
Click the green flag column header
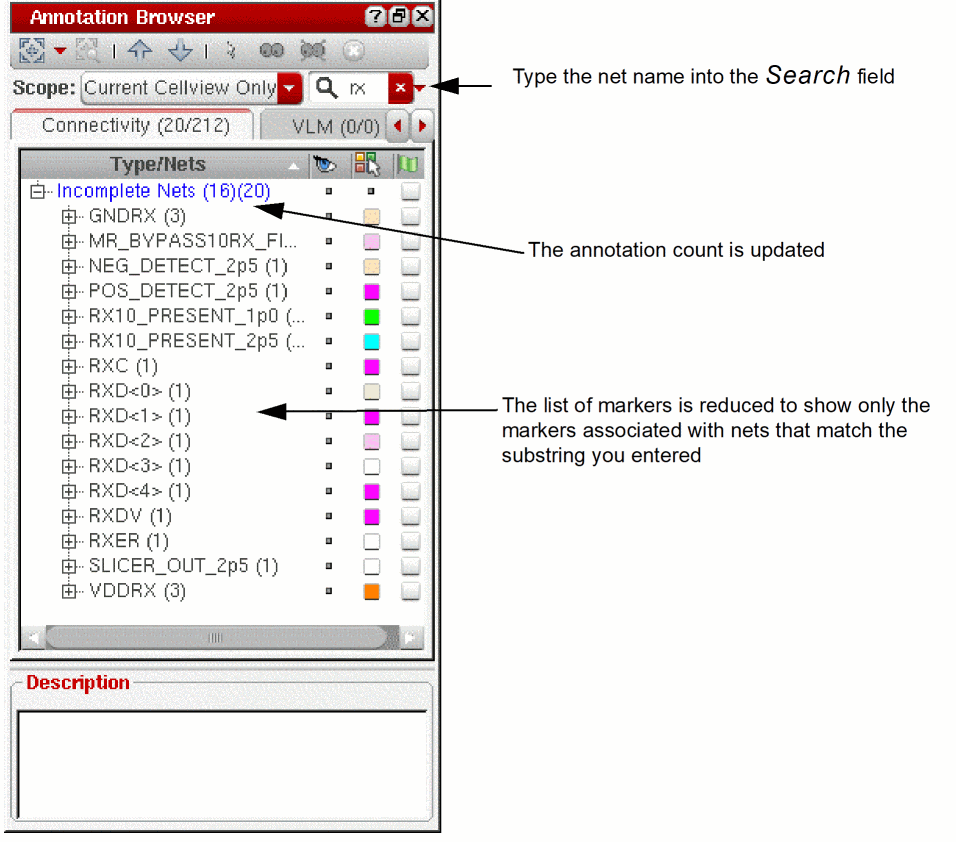pos(407,165)
